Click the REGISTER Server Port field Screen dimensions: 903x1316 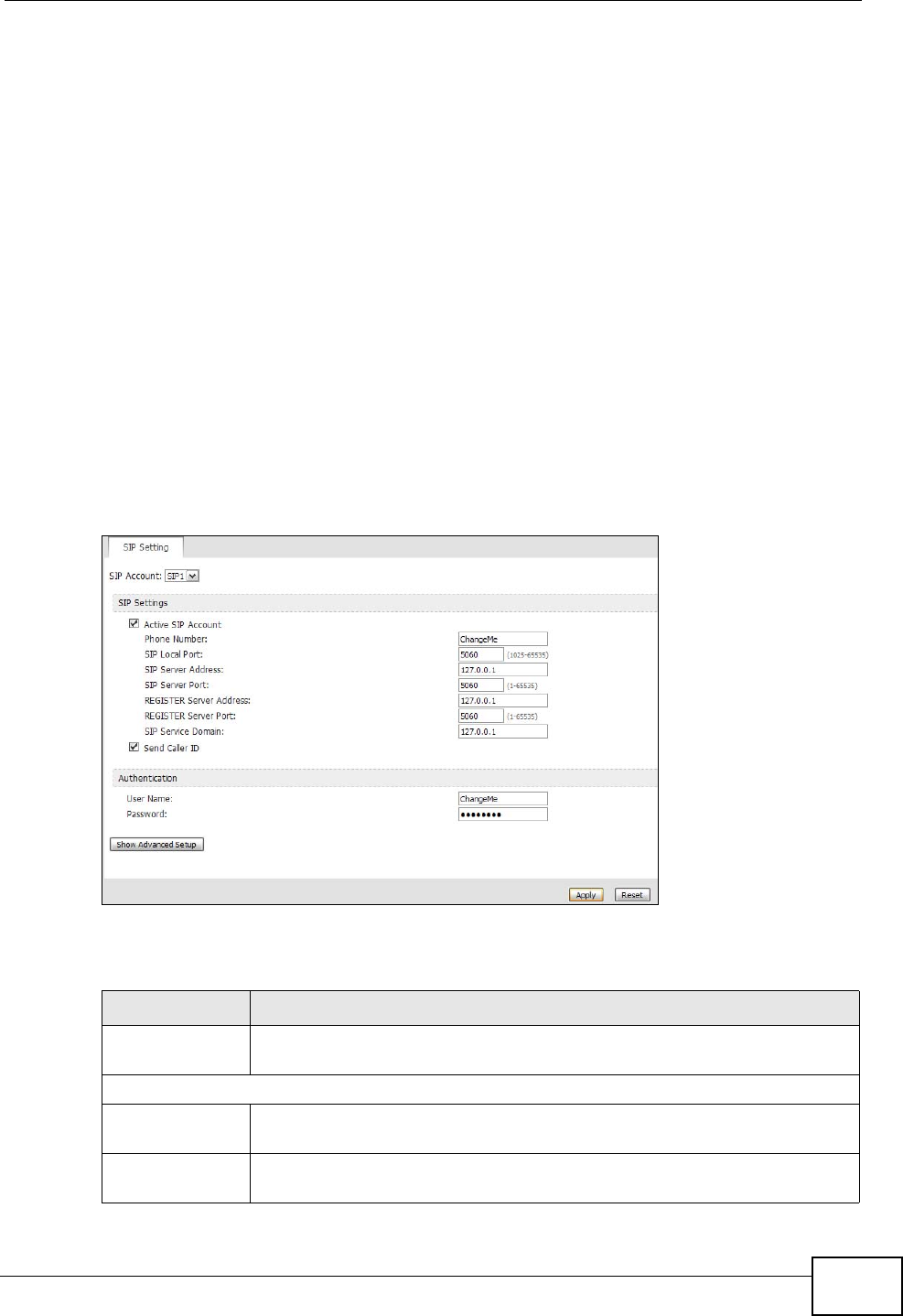click(480, 716)
